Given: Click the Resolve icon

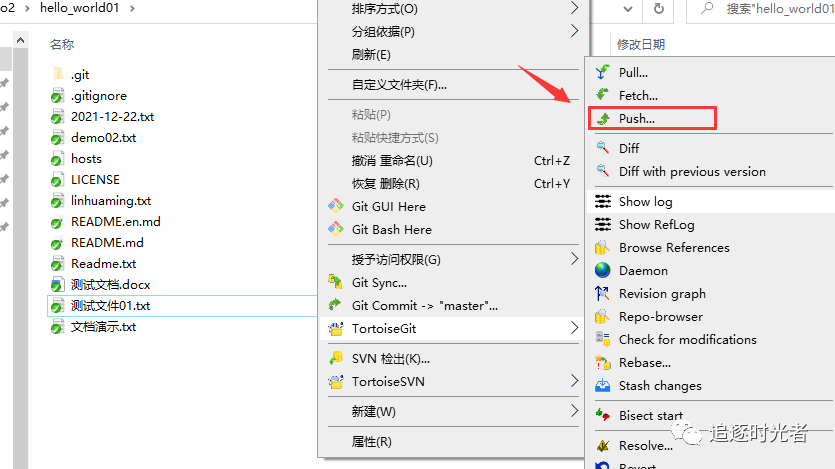Looking at the screenshot, I should point(603,446).
